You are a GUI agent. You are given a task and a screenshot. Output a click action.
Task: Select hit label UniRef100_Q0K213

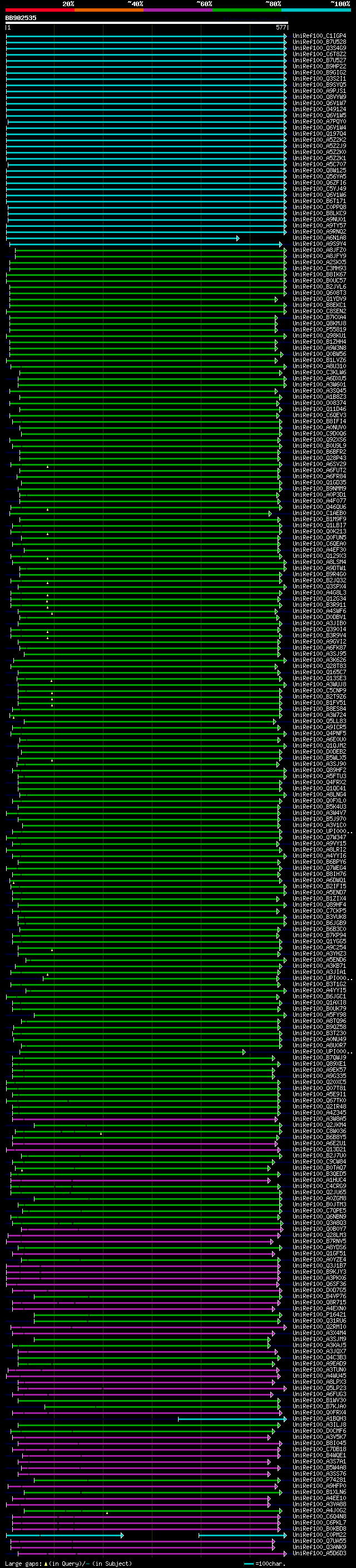pyautogui.click(x=319, y=531)
